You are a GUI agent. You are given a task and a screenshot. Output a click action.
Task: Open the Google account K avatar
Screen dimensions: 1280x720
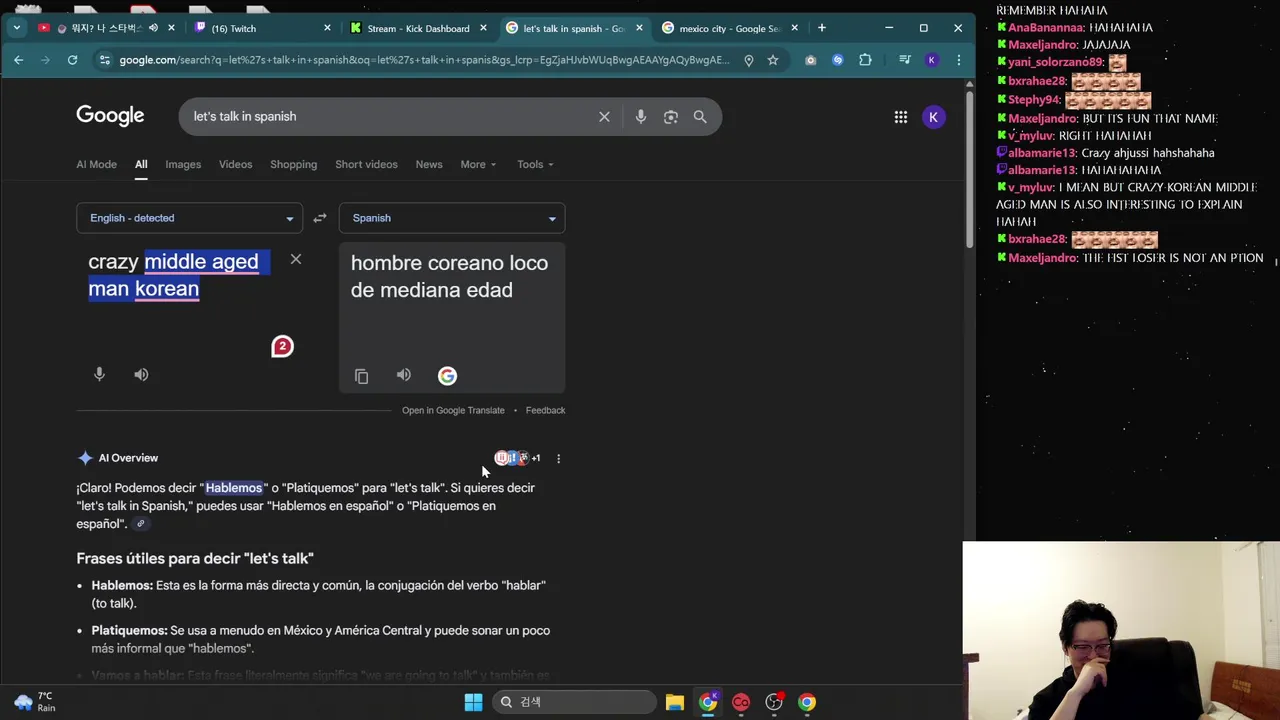933,117
